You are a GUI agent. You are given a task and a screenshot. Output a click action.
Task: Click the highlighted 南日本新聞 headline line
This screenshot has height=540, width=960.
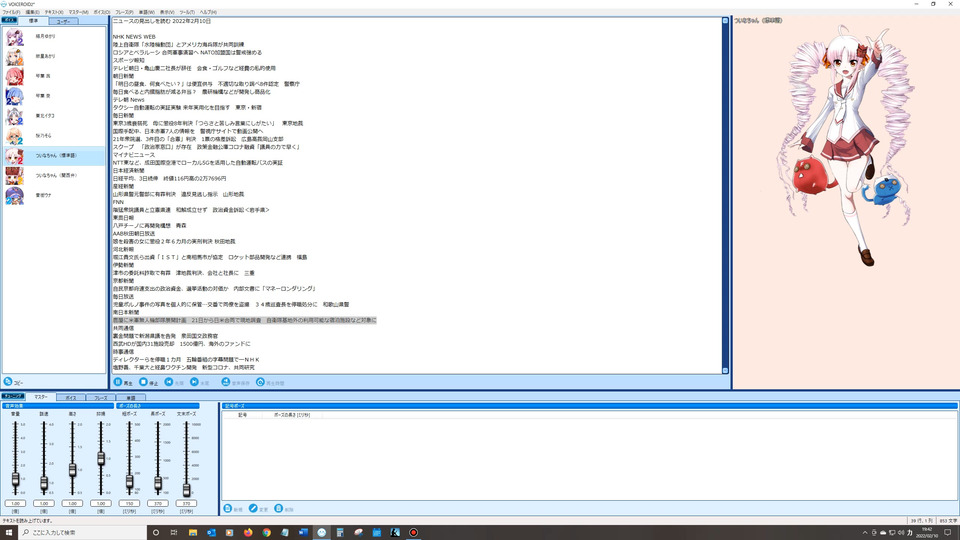[x=244, y=320]
